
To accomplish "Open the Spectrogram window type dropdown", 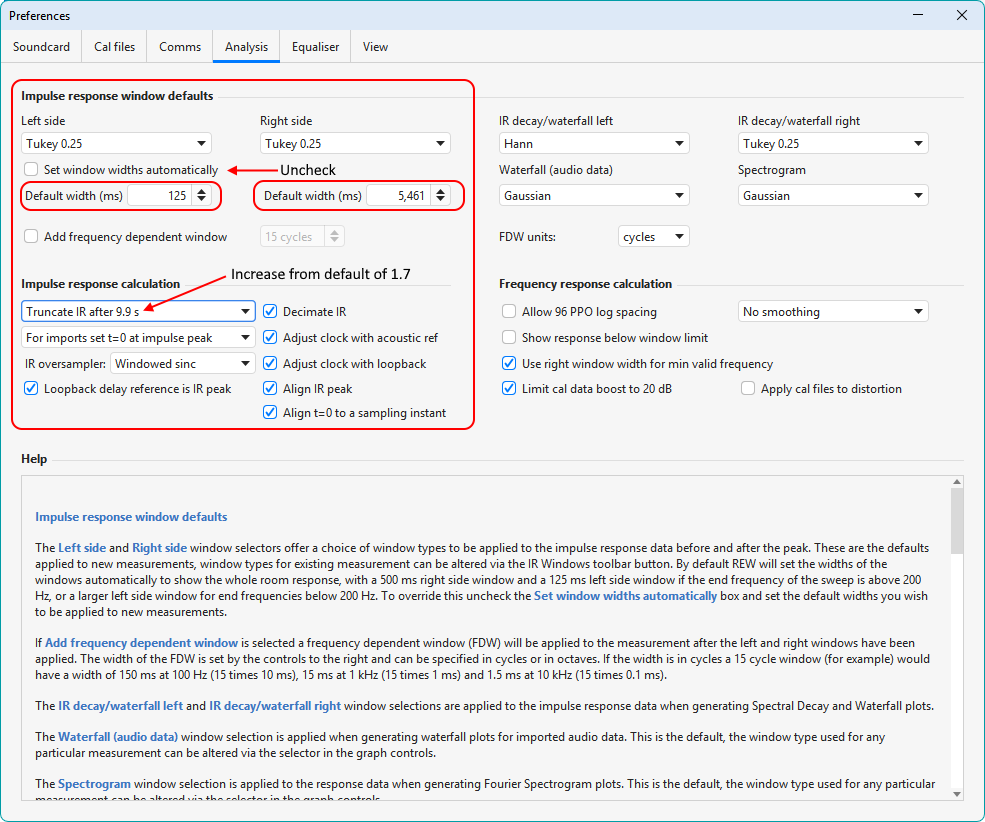I will pyautogui.click(x=833, y=194).
